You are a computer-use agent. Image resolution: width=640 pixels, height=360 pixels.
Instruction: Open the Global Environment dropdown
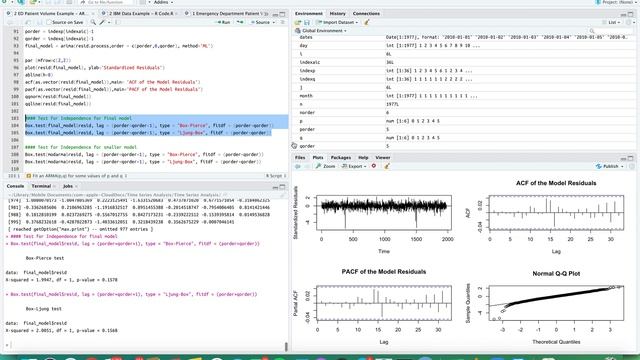[321, 31]
